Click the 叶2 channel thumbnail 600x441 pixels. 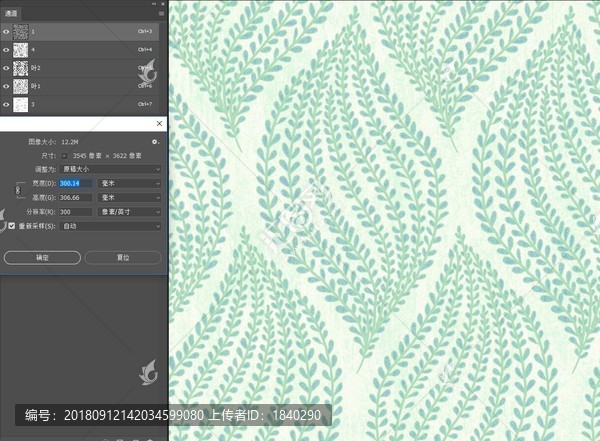21,68
